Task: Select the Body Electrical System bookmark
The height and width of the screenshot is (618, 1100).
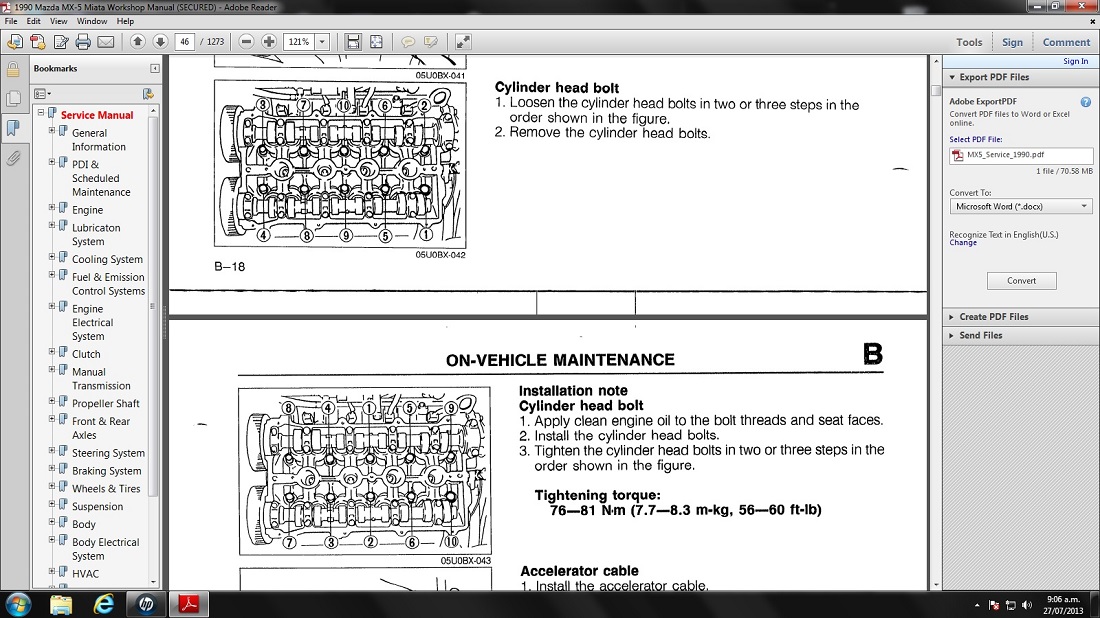Action: [x=105, y=549]
